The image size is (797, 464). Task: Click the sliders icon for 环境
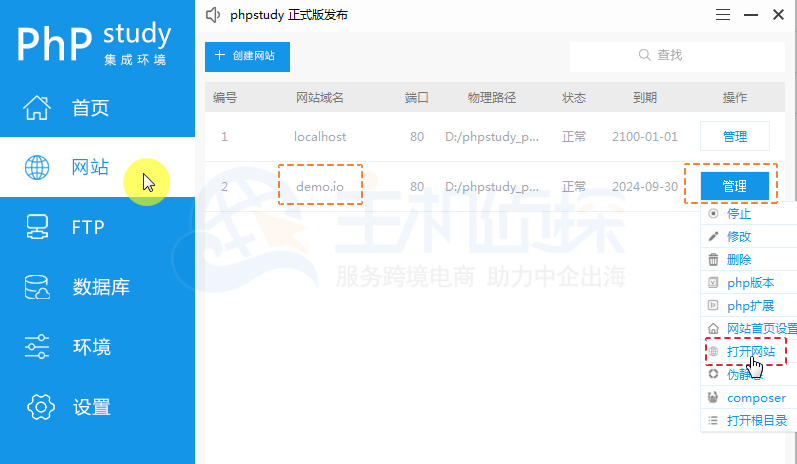37,347
